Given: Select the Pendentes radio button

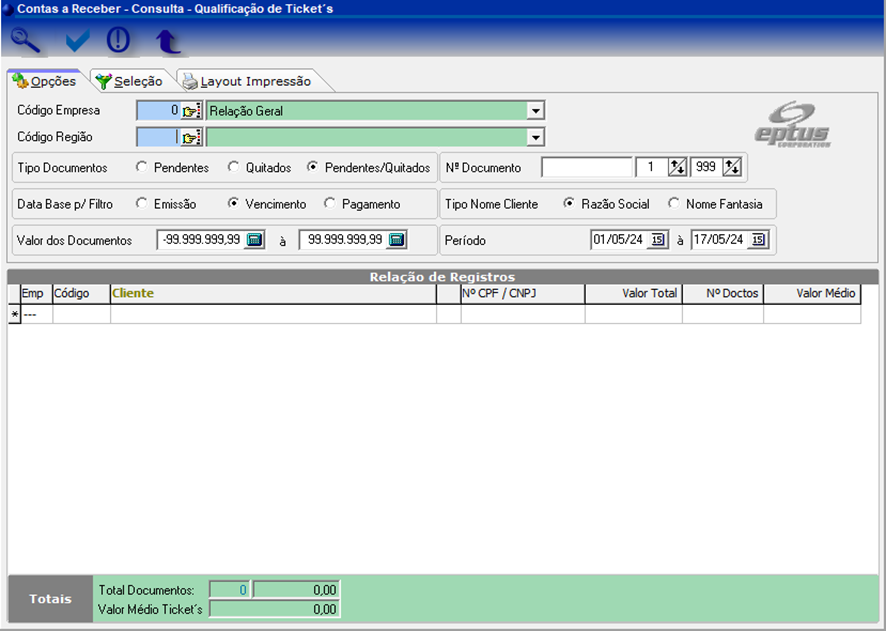Looking at the screenshot, I should 141,168.
